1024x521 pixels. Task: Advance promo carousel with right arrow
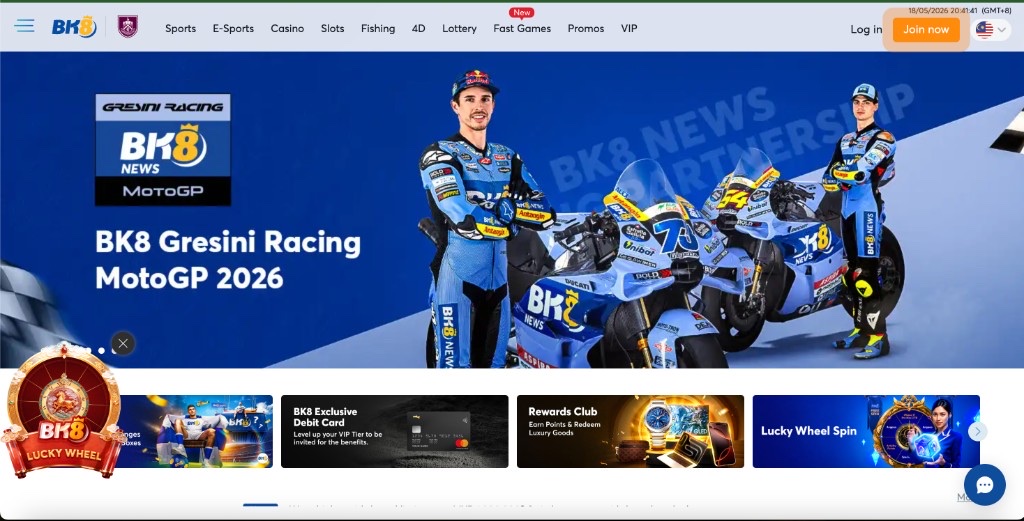coord(978,431)
